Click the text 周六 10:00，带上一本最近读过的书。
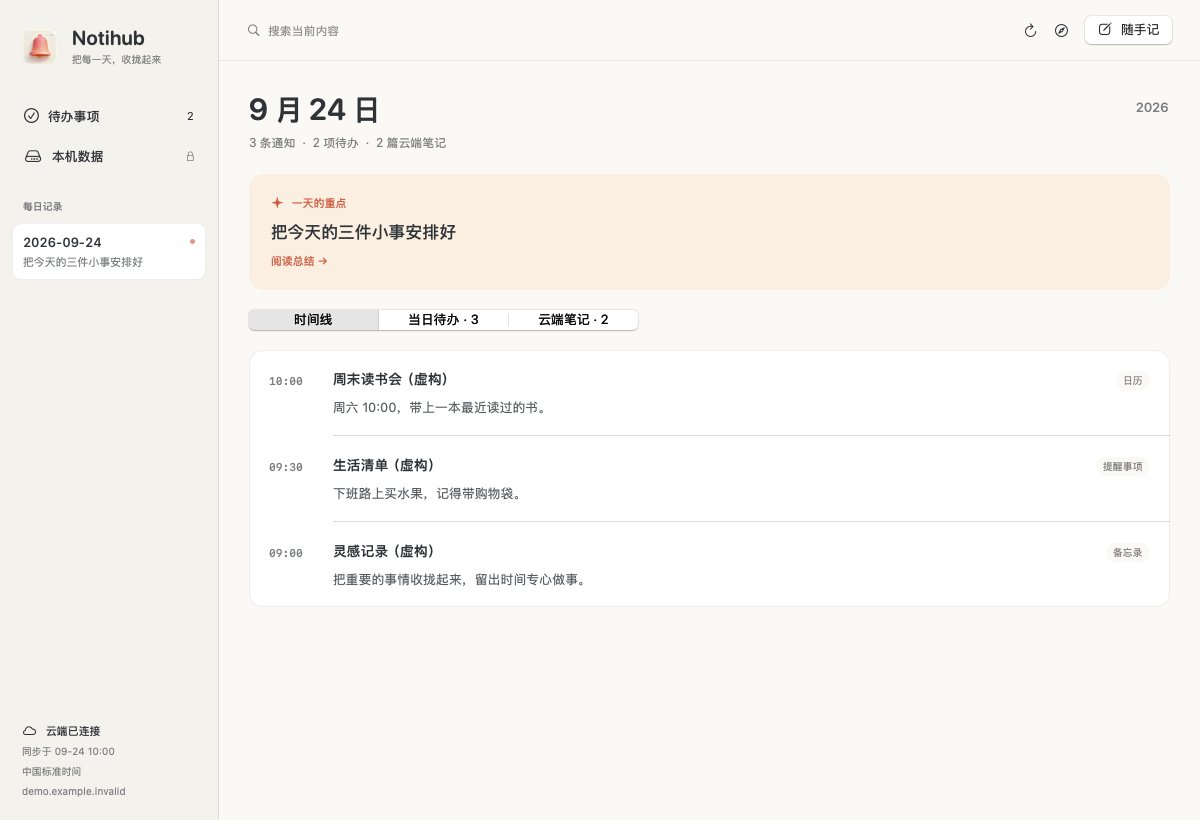Screen dimensions: 1200x820 point(441,408)
